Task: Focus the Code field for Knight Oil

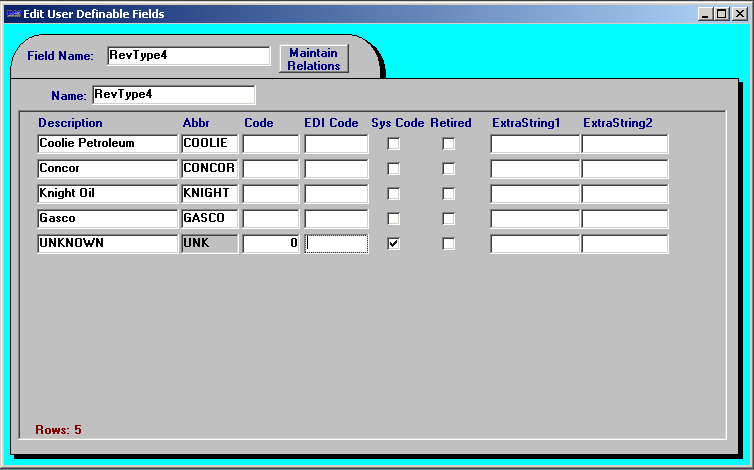Action: [271, 193]
